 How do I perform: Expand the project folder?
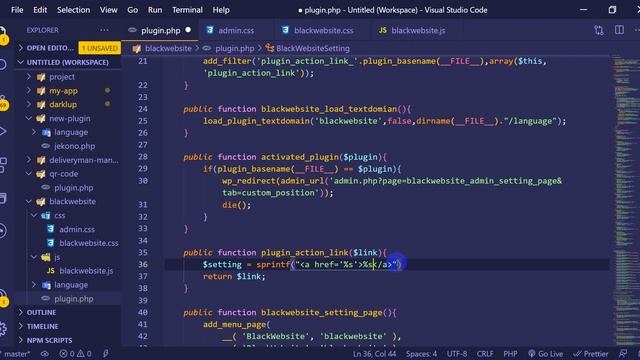[x=62, y=77]
